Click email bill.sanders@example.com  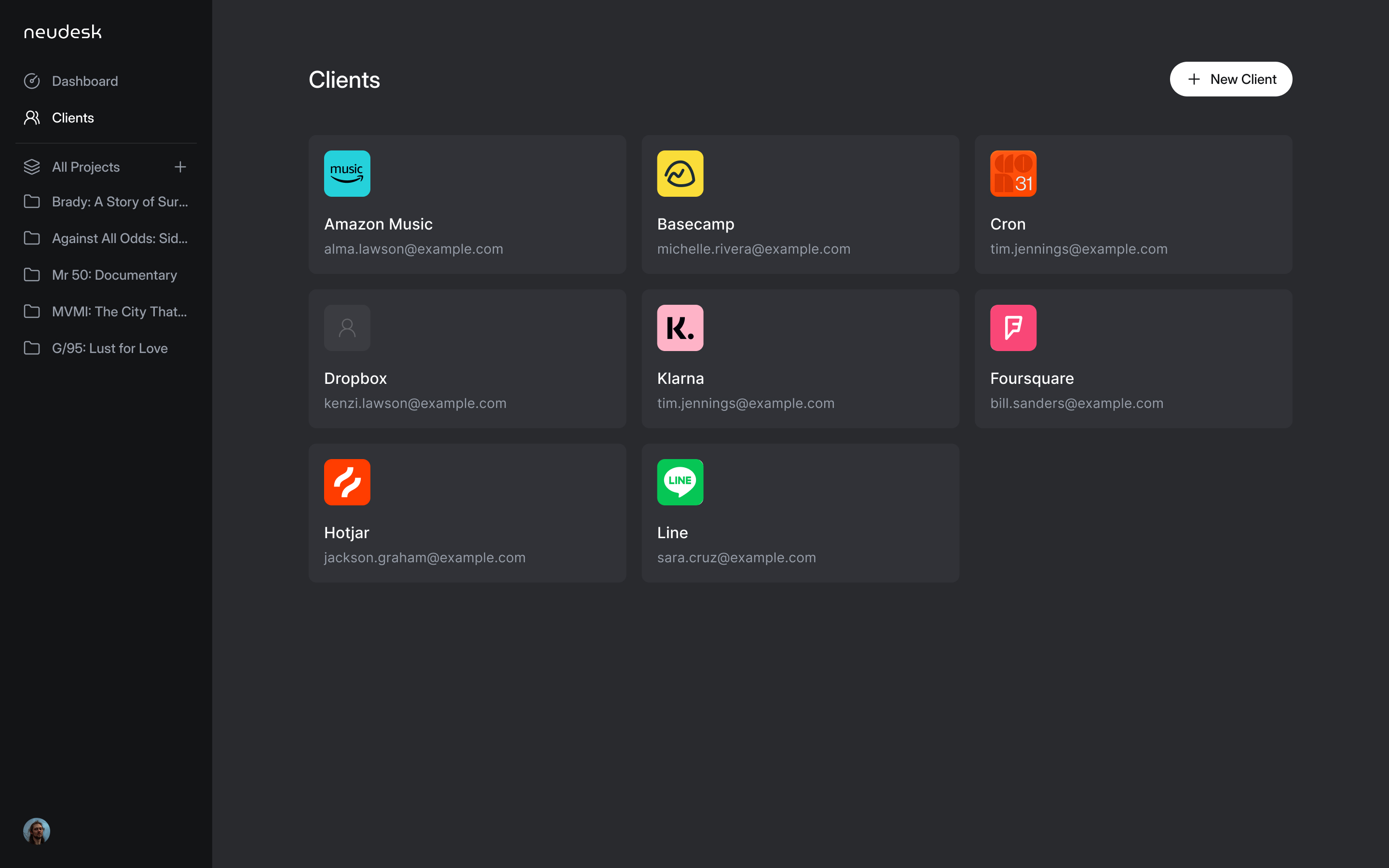(x=1077, y=404)
